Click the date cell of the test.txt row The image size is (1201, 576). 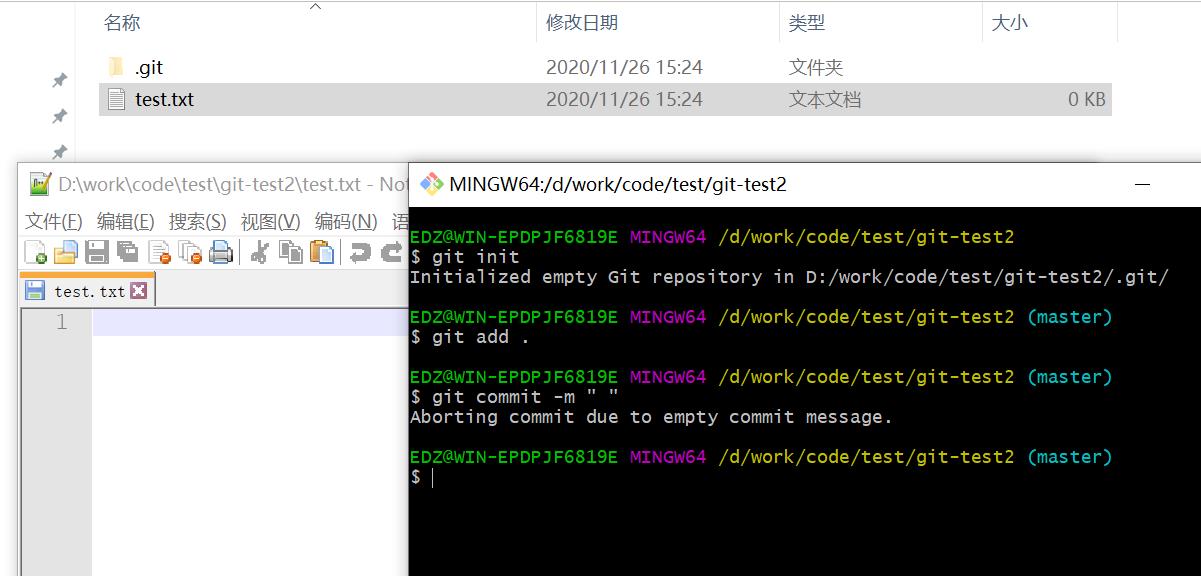624,99
